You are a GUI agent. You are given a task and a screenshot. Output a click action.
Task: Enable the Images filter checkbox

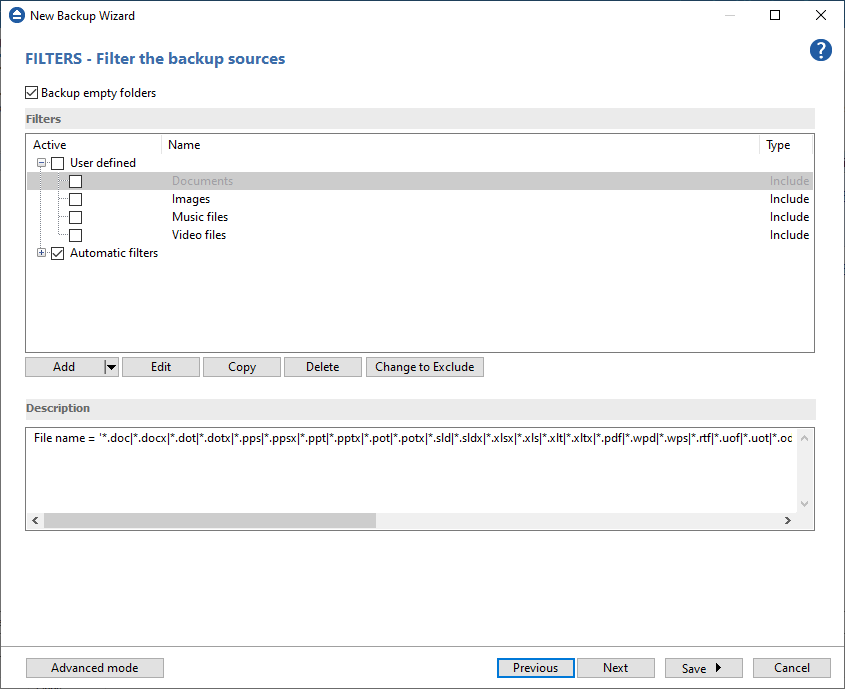tap(75, 199)
